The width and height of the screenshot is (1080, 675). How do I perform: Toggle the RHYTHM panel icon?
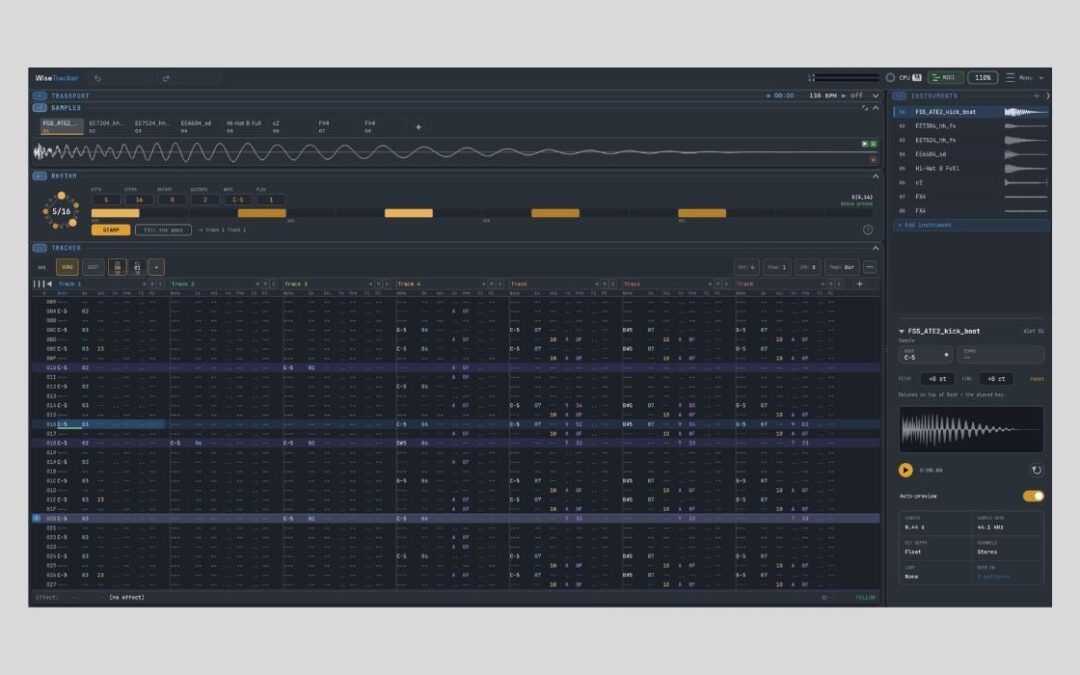pos(39,176)
